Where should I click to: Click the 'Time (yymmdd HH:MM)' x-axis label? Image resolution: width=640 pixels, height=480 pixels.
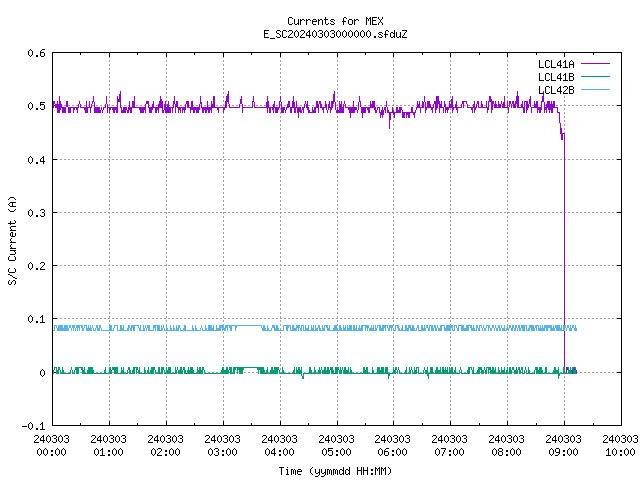335,471
